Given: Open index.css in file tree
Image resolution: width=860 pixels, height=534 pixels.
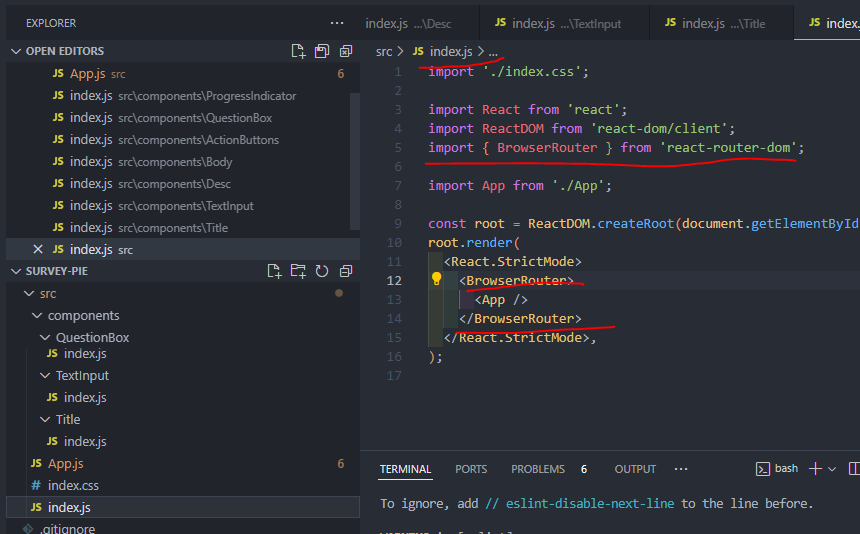Looking at the screenshot, I should point(183,485).
